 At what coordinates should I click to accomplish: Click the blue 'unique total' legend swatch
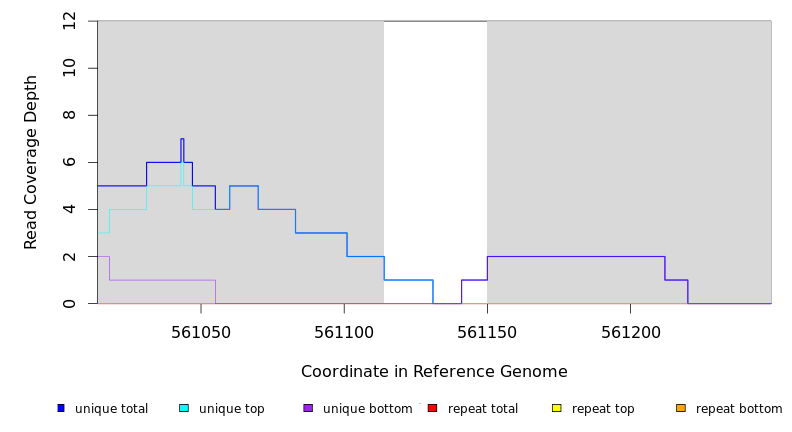click(x=61, y=408)
